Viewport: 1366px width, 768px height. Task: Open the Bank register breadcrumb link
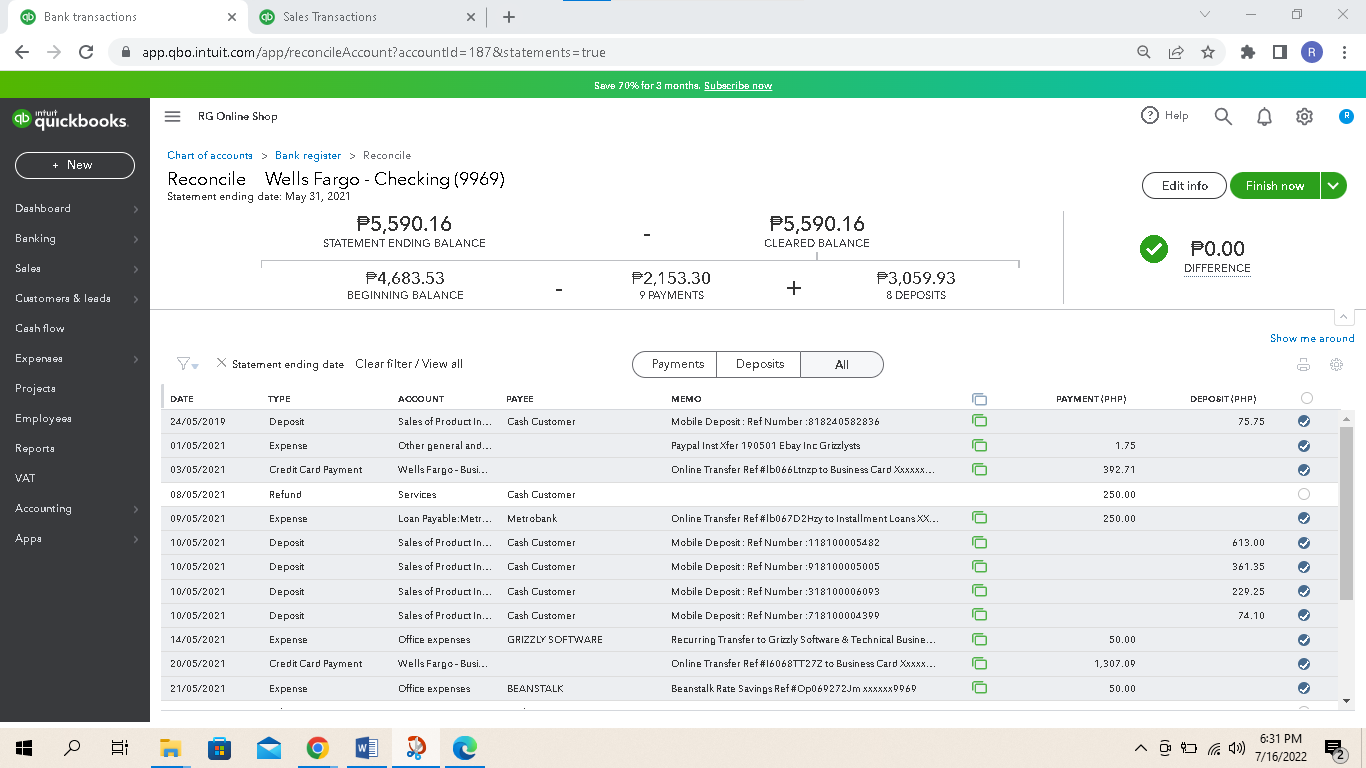click(x=308, y=155)
